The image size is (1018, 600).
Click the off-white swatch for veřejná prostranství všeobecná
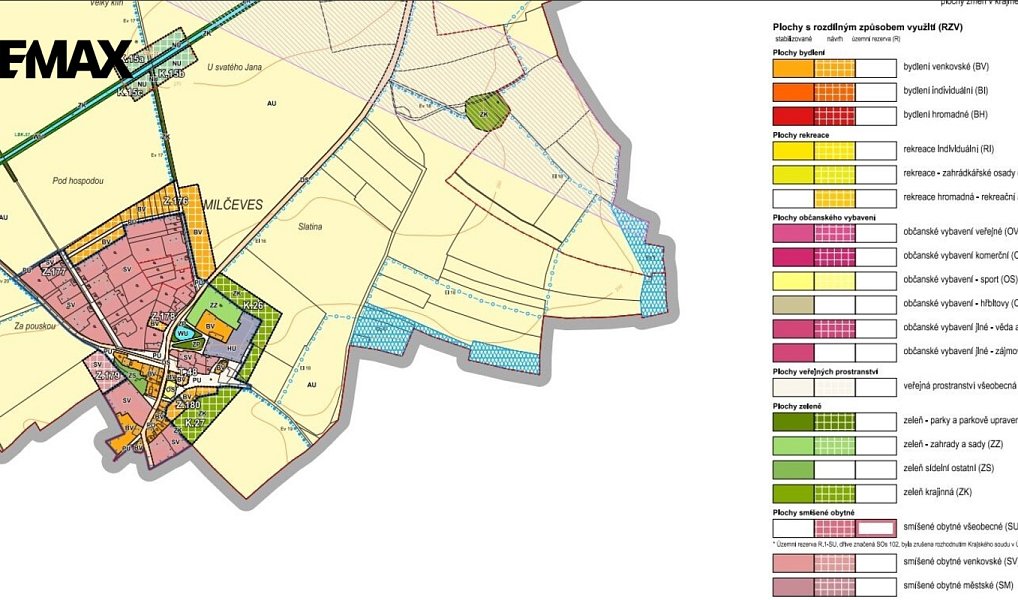(x=793, y=388)
